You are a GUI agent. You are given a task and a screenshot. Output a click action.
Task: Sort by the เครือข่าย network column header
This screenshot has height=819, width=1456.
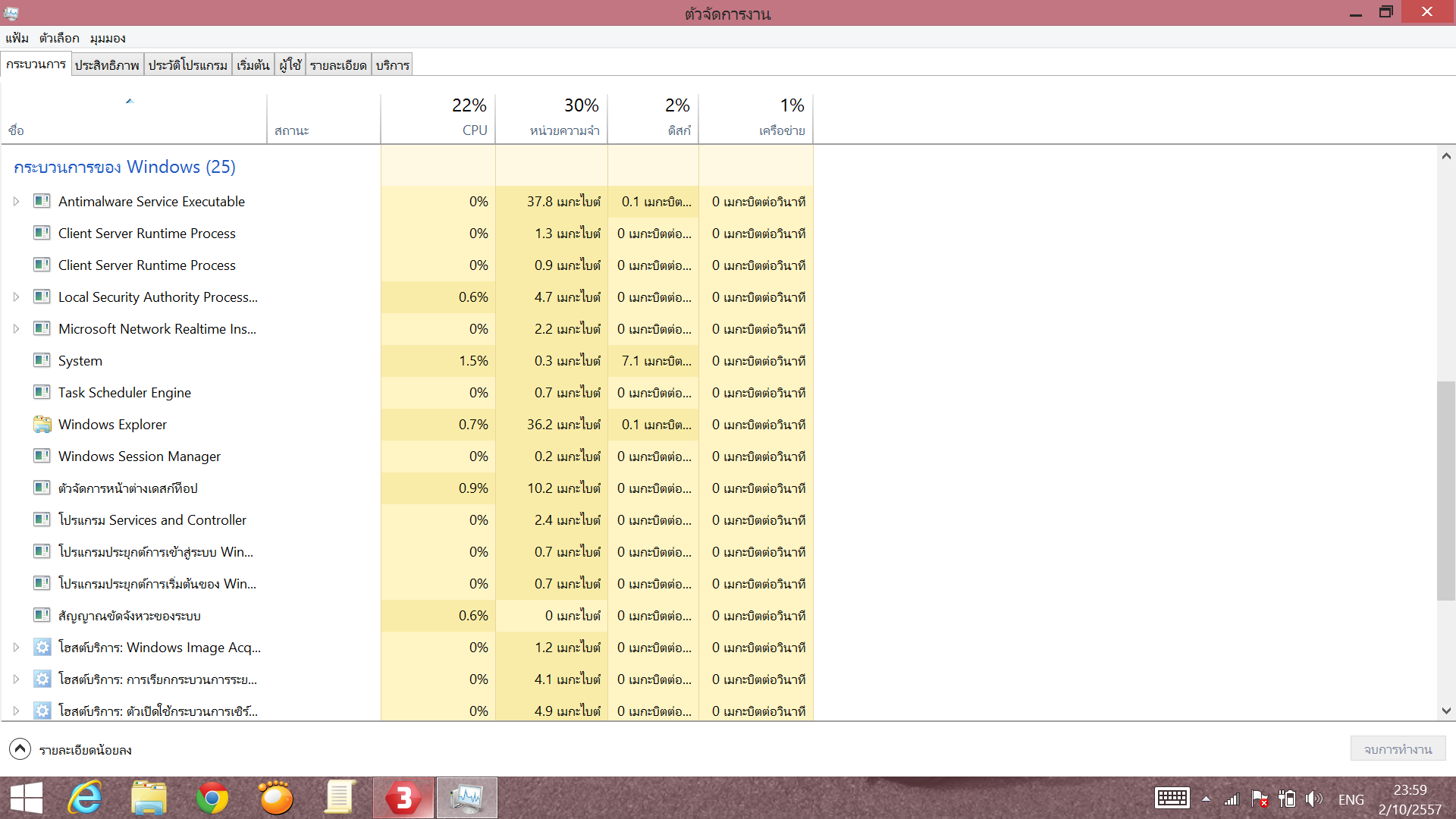pos(756,118)
